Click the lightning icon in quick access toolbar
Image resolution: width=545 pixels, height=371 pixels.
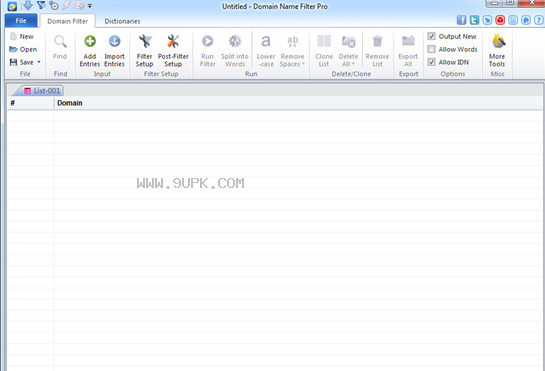(67, 6)
